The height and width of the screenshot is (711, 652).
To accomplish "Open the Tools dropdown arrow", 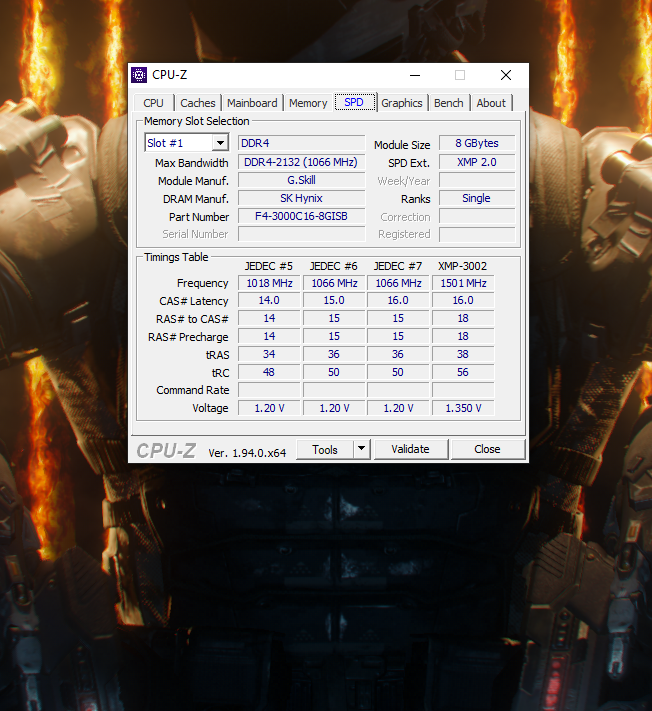I will pyautogui.click(x=361, y=449).
